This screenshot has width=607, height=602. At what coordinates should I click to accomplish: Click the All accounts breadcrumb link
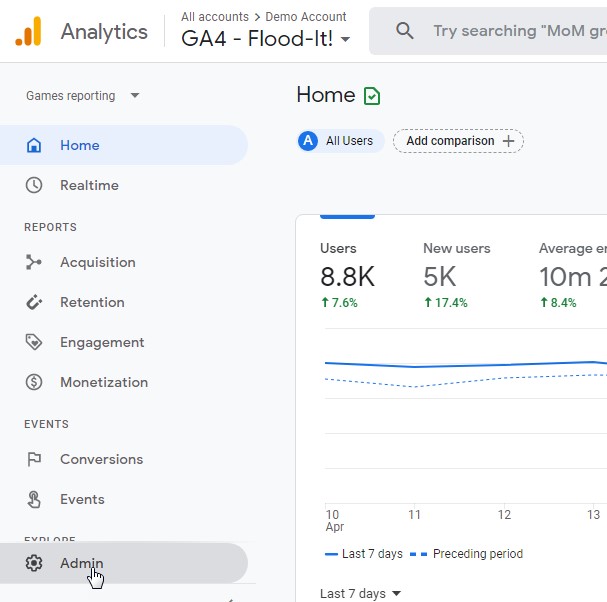tap(215, 17)
